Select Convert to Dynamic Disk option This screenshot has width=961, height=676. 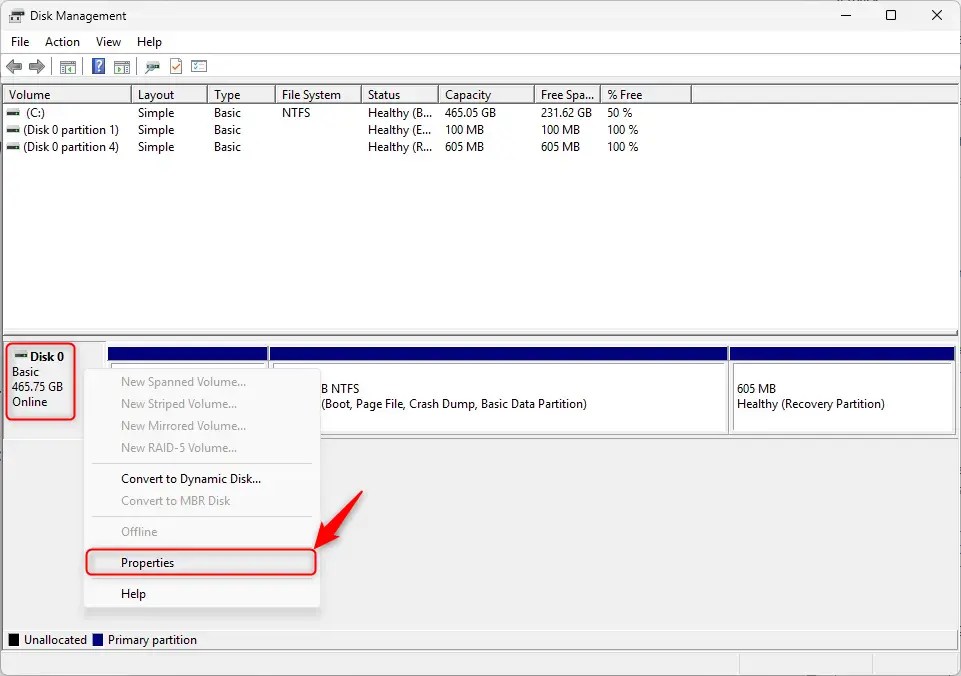coord(201,479)
